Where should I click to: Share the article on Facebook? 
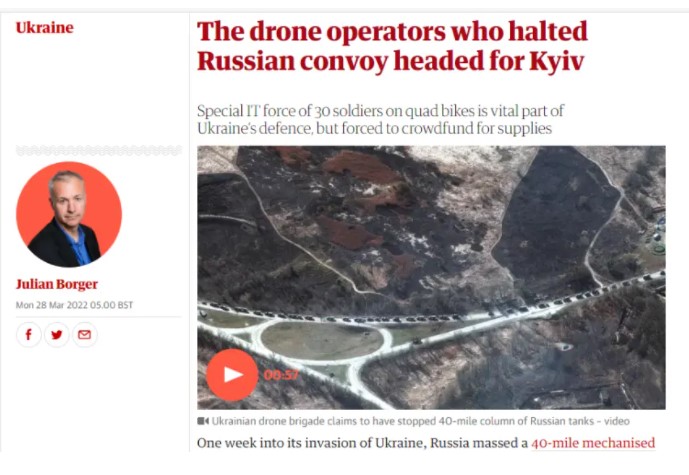[29, 335]
